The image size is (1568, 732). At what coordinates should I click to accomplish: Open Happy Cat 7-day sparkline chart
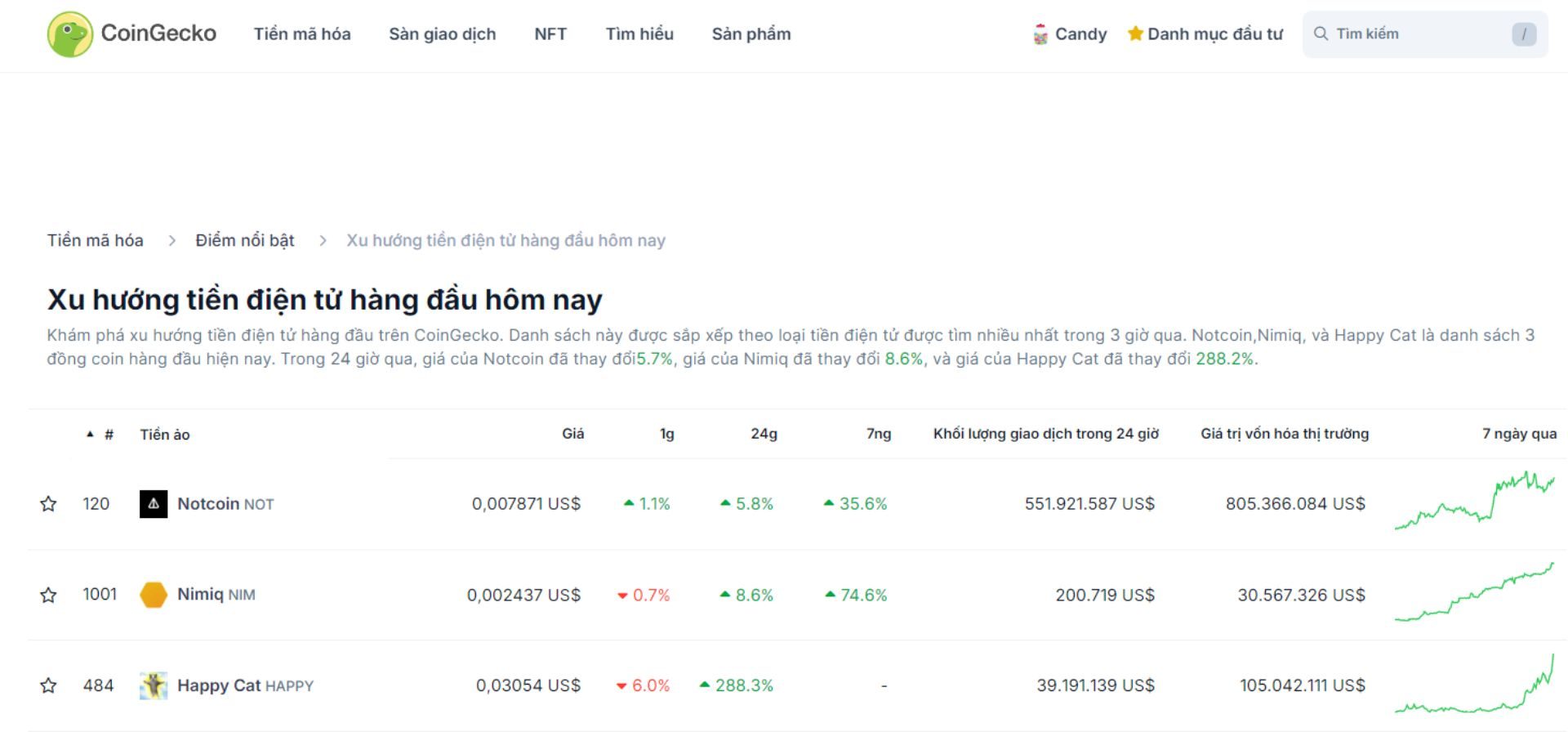(x=1475, y=683)
